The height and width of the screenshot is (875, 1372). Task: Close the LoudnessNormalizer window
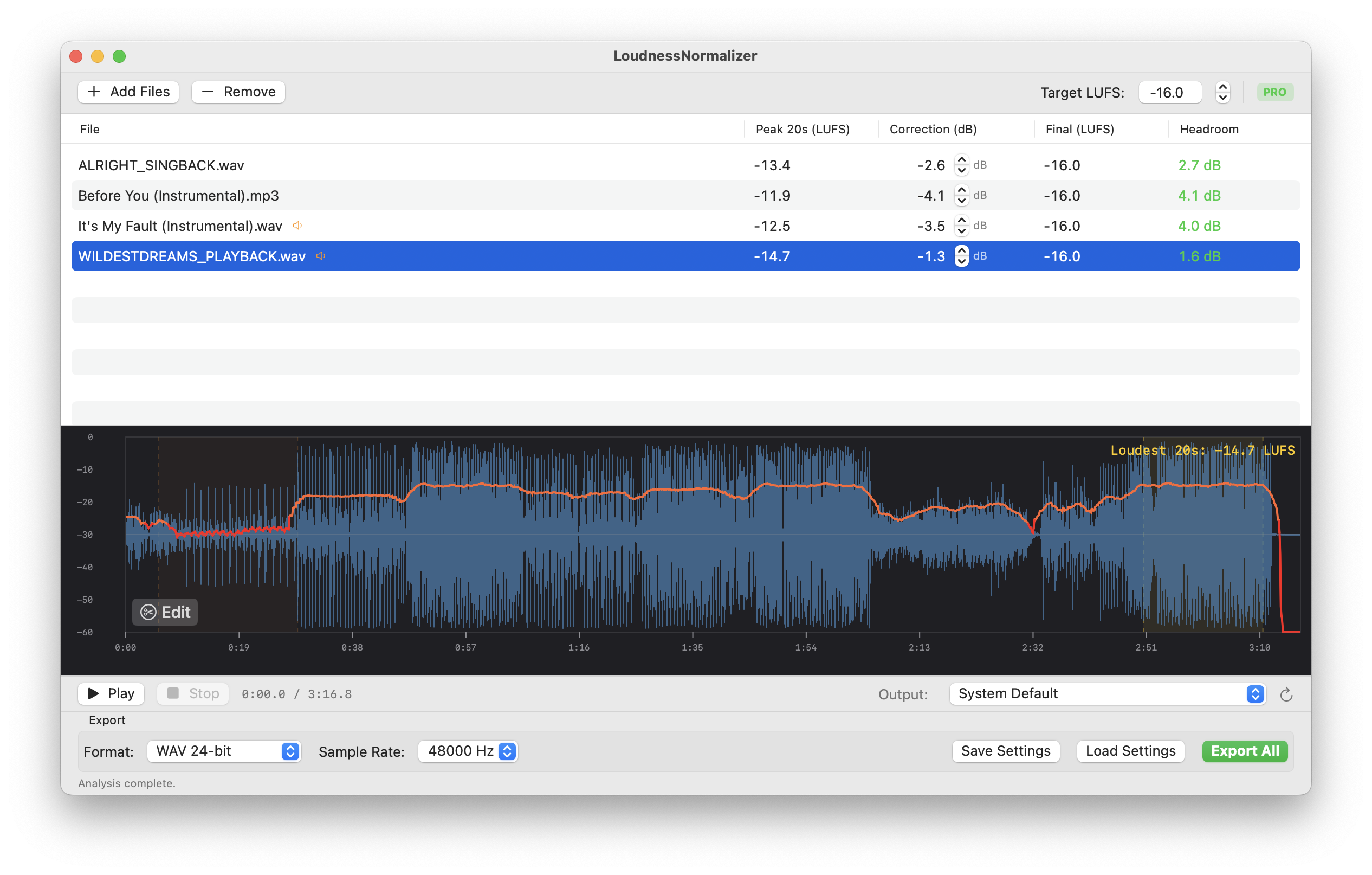click(x=76, y=56)
